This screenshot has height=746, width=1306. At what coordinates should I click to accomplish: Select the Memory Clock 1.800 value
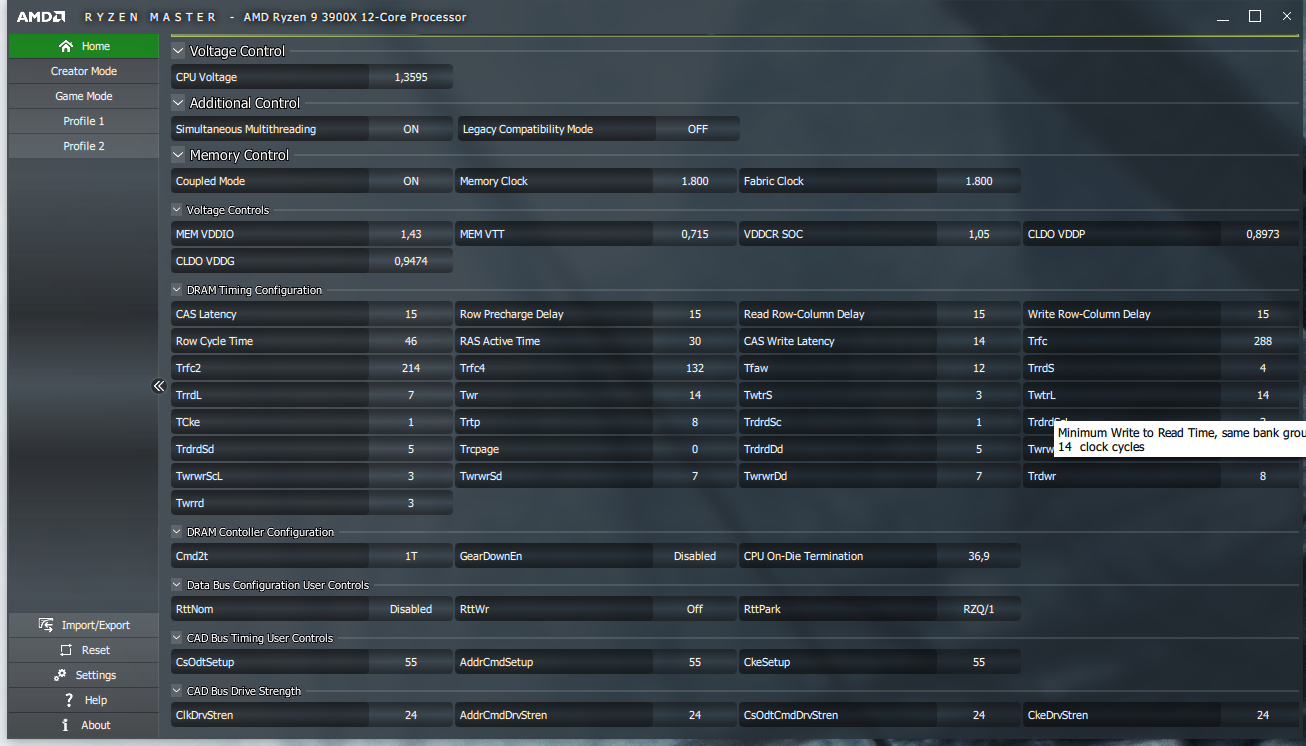pyautogui.click(x=695, y=181)
